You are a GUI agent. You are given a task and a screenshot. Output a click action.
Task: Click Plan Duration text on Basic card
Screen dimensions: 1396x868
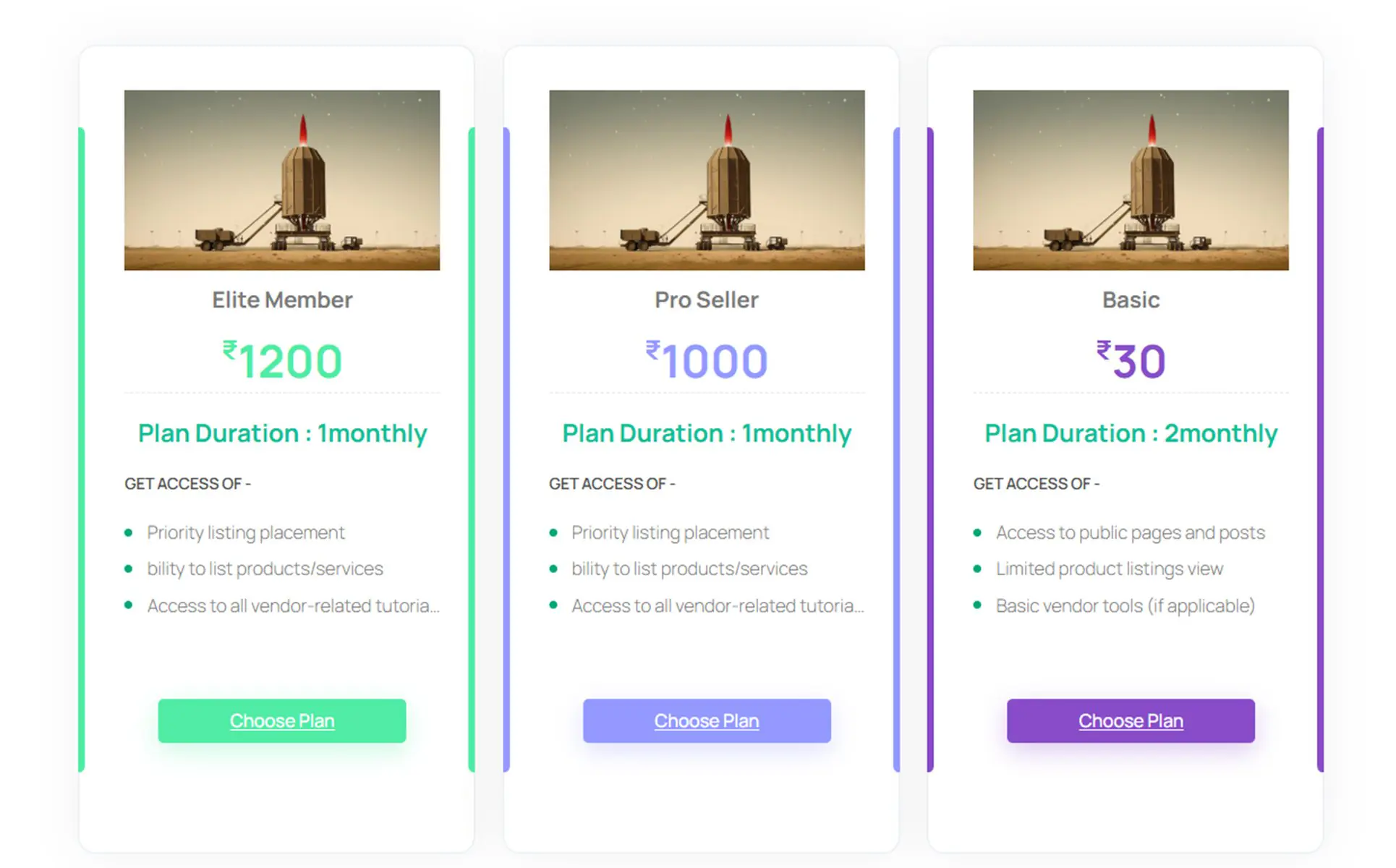tap(1130, 433)
